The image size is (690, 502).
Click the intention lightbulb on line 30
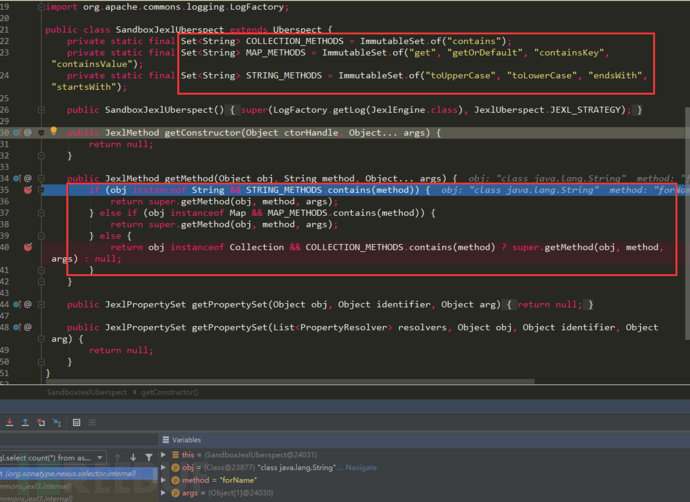54,131
